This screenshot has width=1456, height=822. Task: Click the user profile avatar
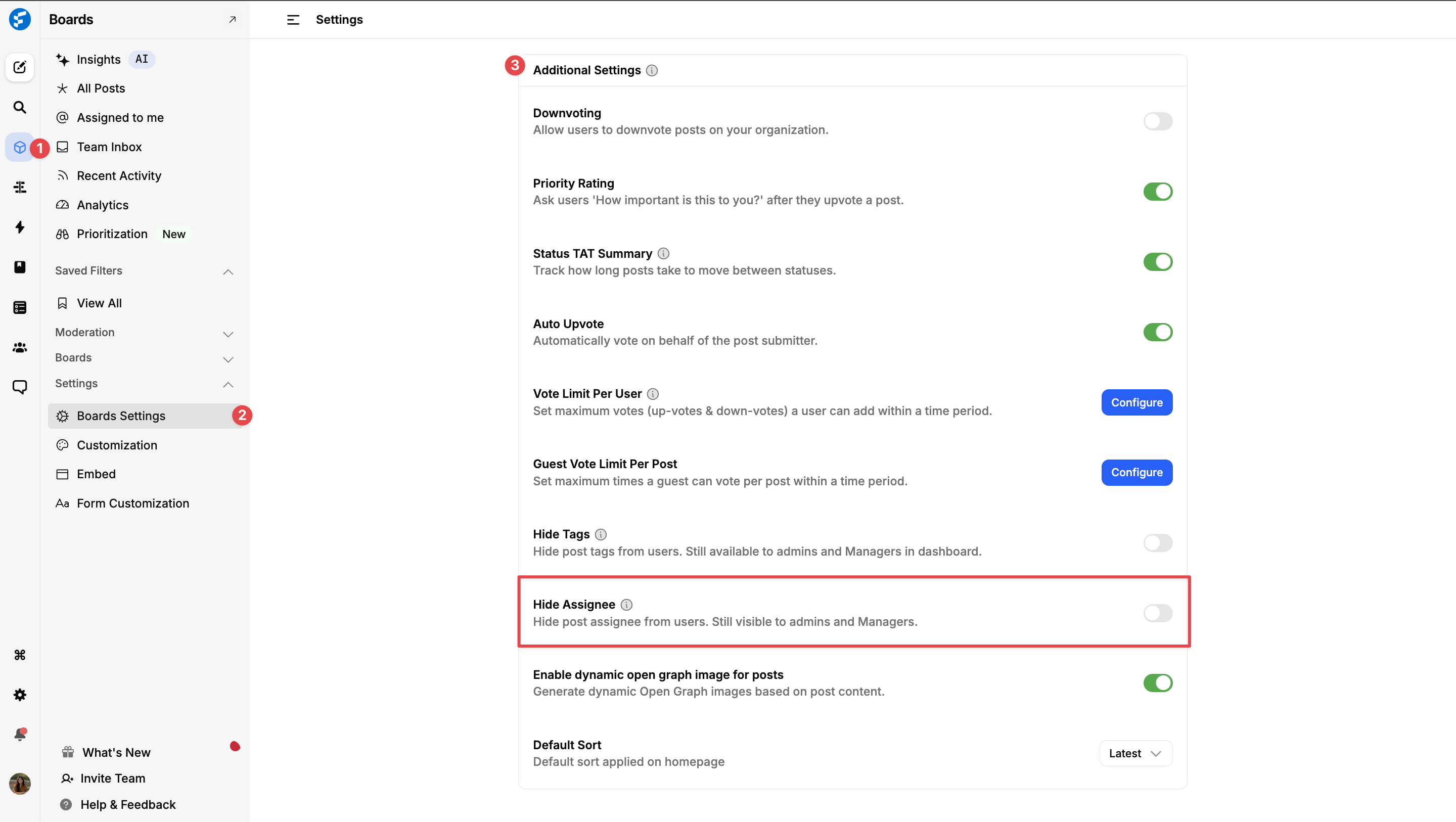(20, 784)
